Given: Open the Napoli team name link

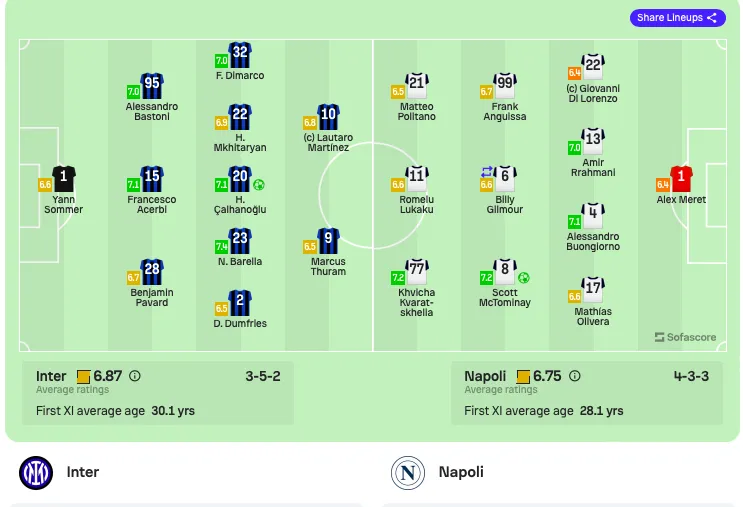Looking at the screenshot, I should [x=461, y=472].
